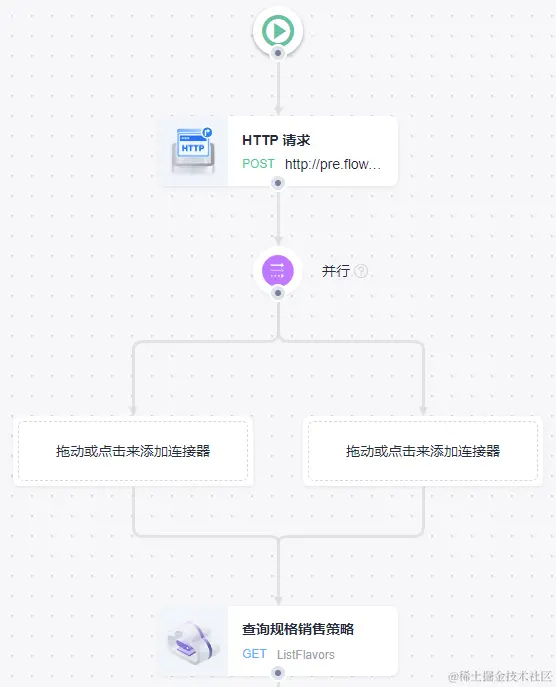556x687 pixels.
Task: Click the green start trigger play icon
Action: coord(278,31)
